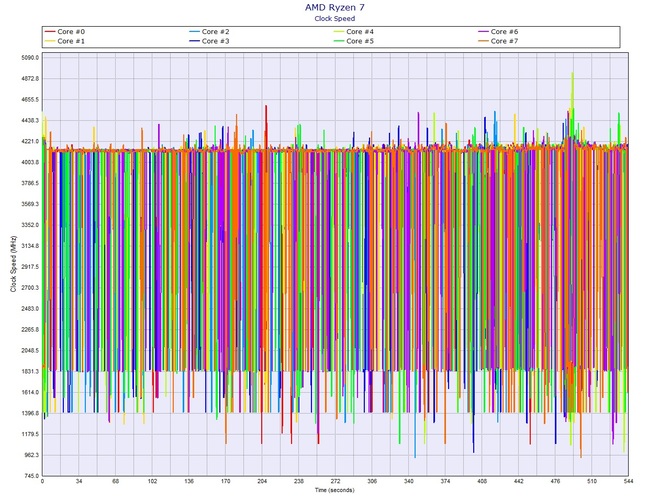
Task: Click the 1179.5 y-axis value
Action: (x=30, y=434)
